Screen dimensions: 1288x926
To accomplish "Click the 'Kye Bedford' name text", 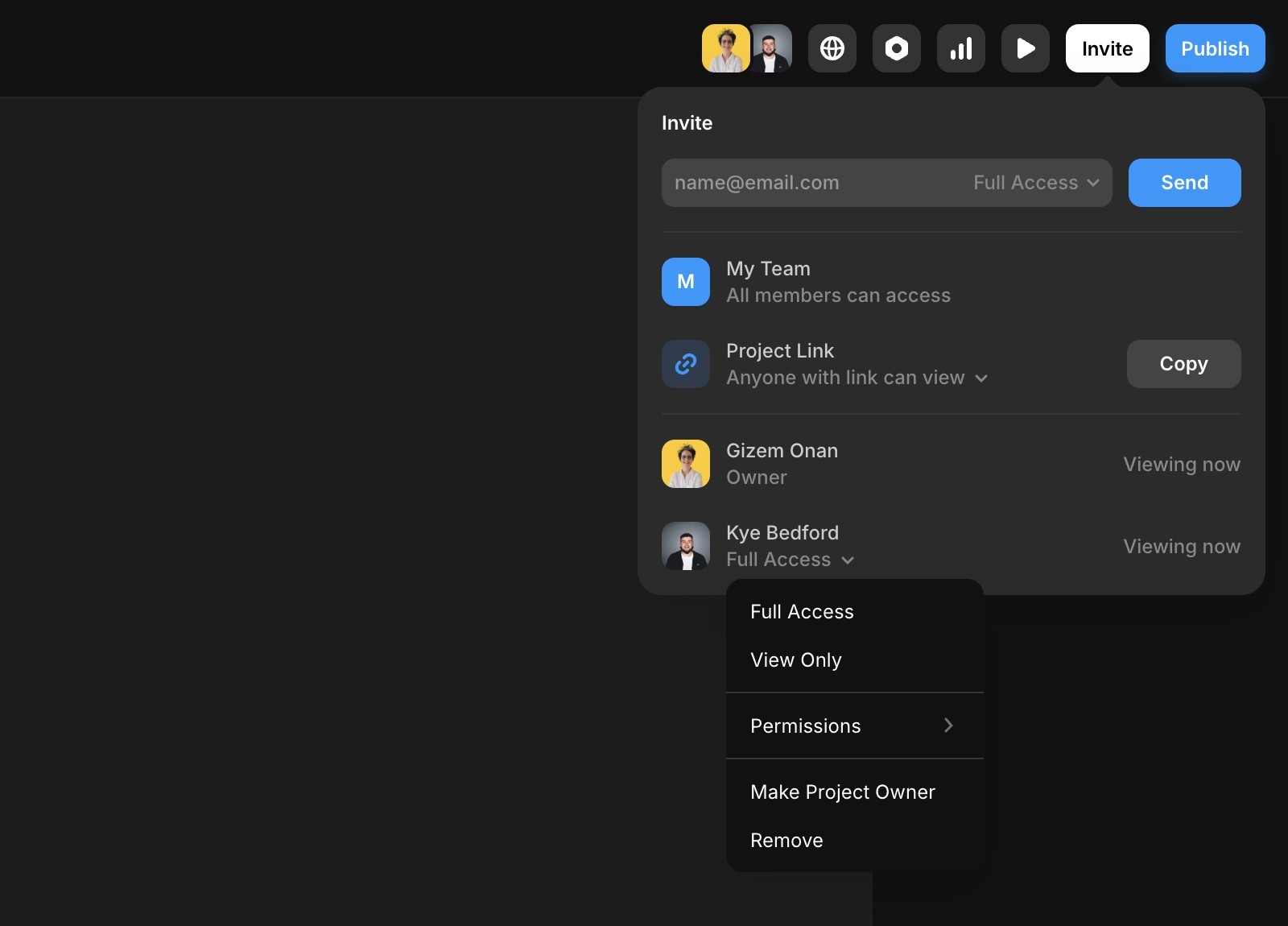I will tap(782, 533).
